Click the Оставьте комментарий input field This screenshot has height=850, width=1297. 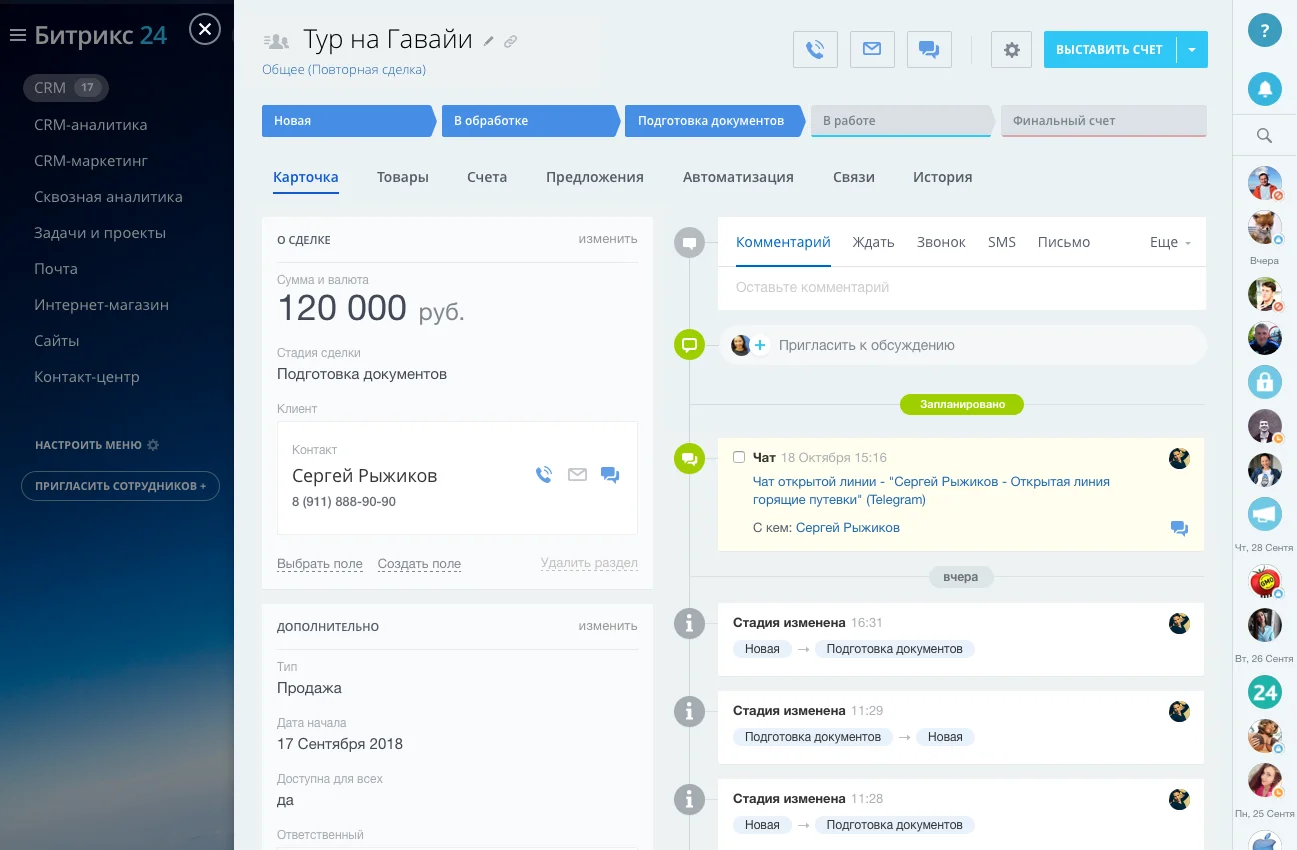point(960,287)
